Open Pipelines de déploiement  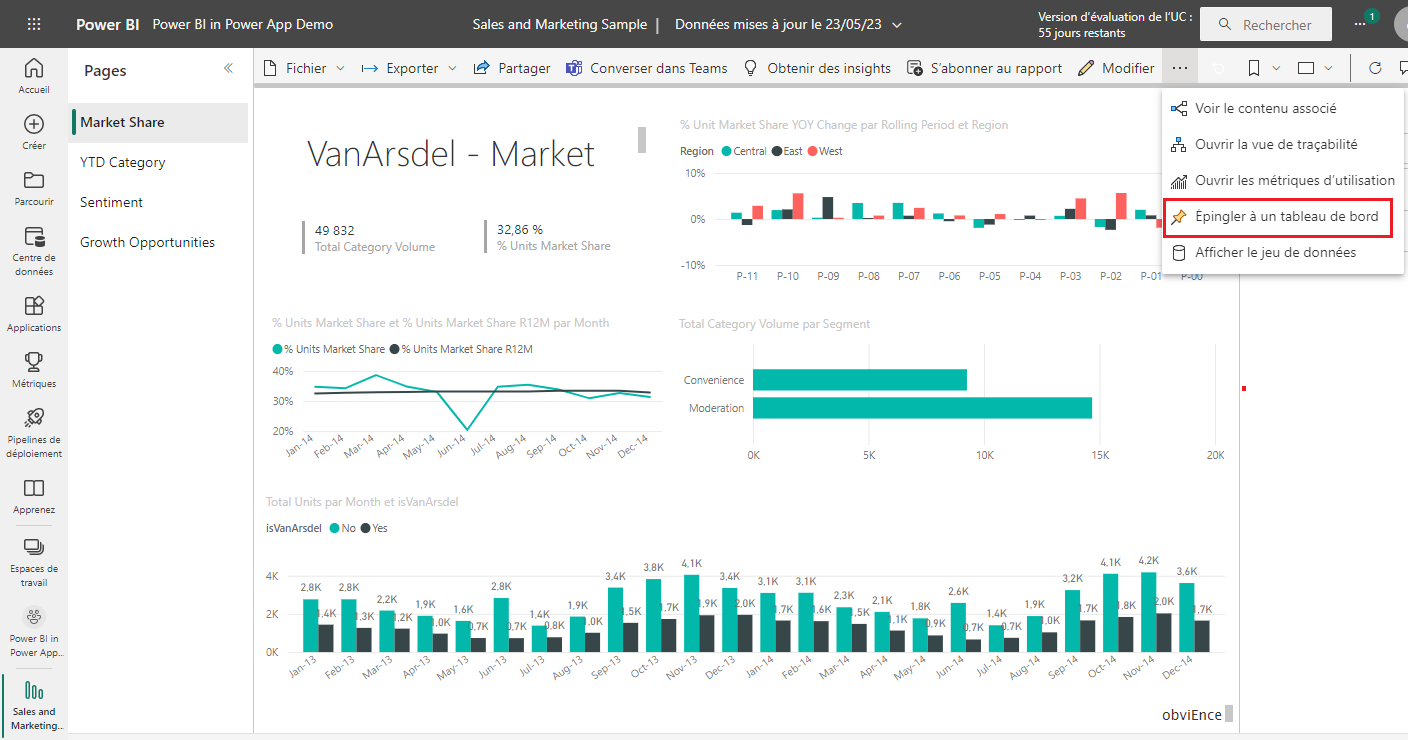[x=34, y=433]
